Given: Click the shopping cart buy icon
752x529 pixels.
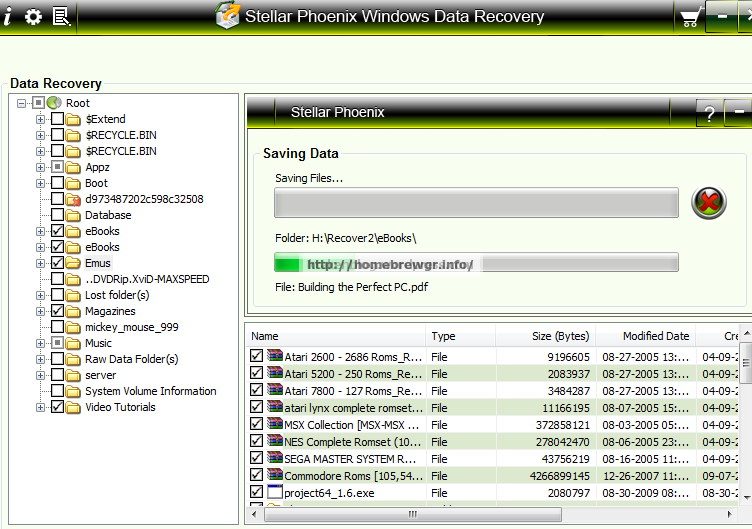Looking at the screenshot, I should pos(690,18).
